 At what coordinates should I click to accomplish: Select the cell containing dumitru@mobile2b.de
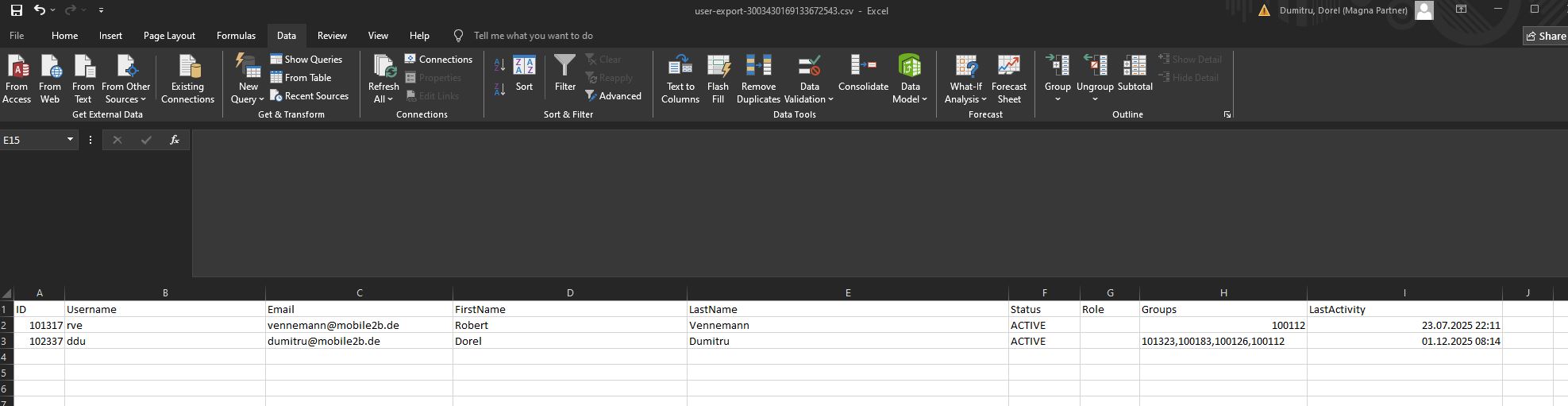click(358, 341)
